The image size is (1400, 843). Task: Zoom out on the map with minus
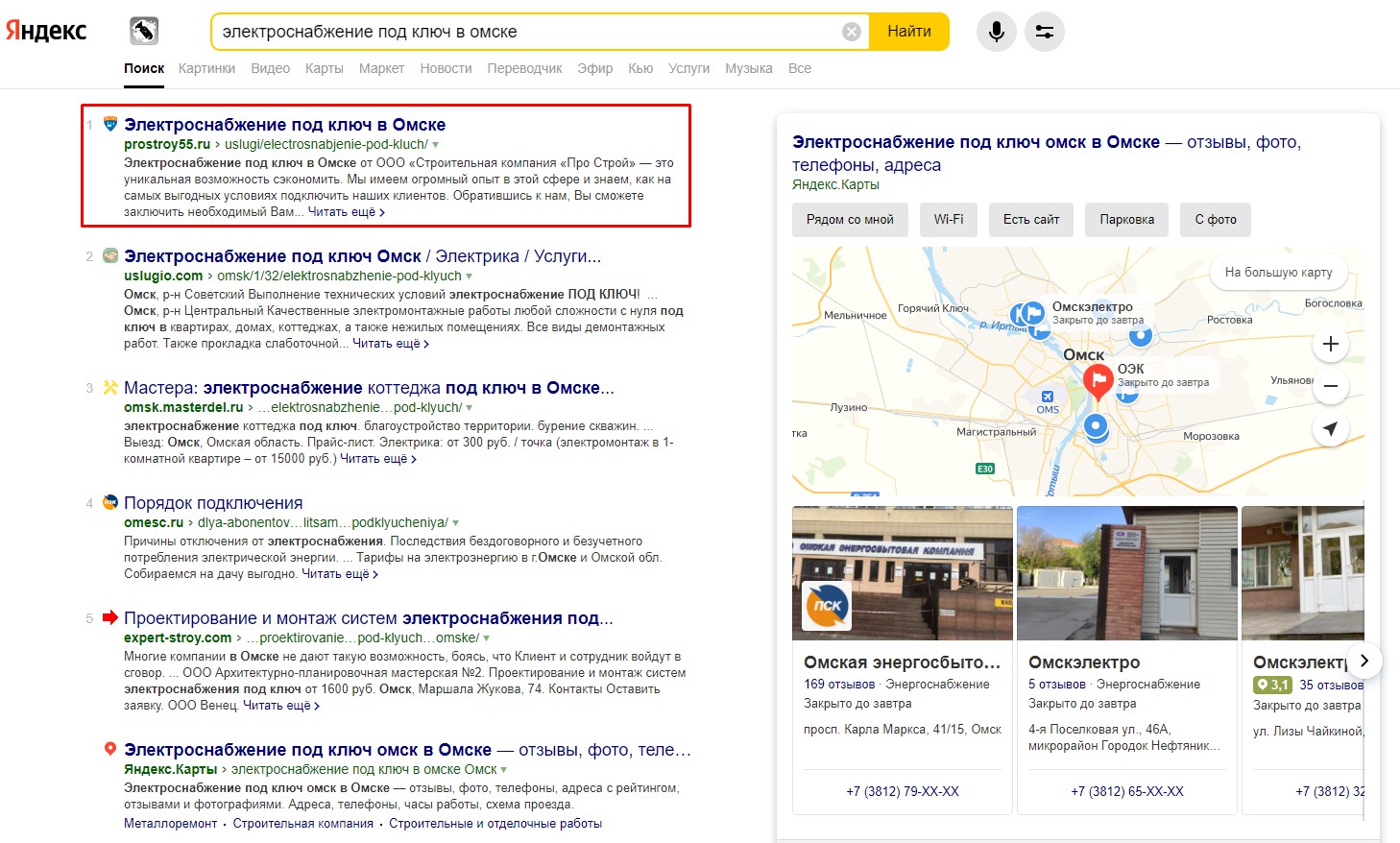[1331, 386]
